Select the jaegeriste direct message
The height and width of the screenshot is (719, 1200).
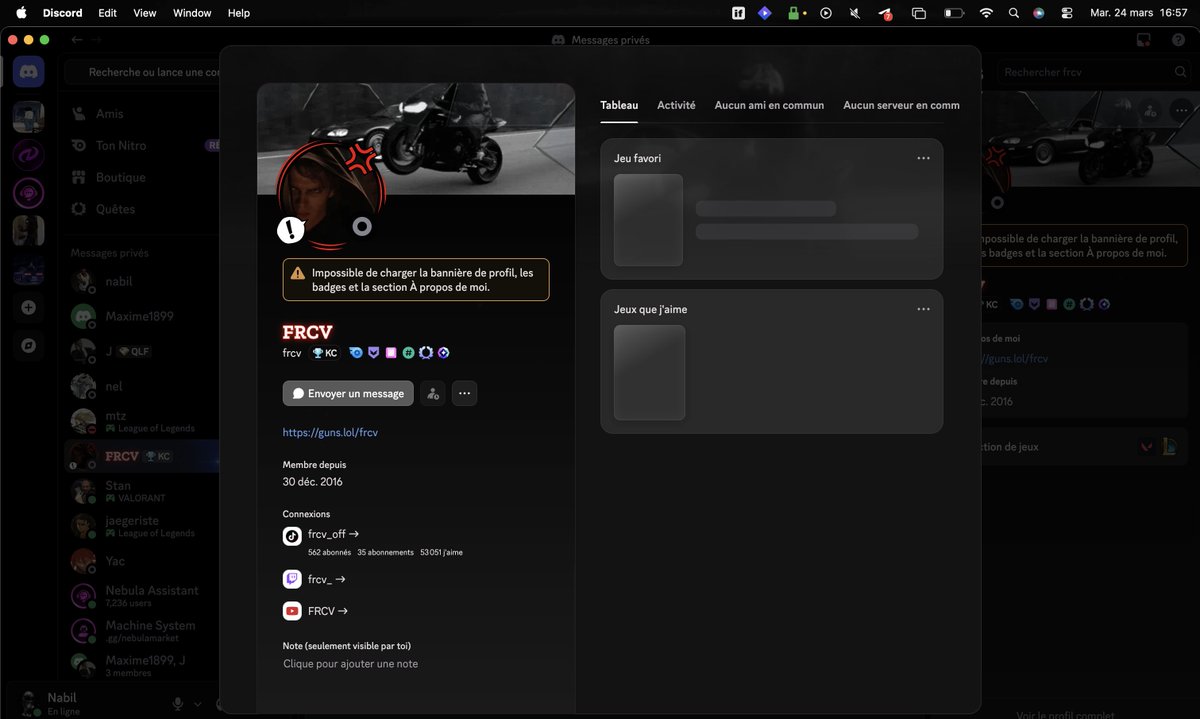[x=140, y=526]
